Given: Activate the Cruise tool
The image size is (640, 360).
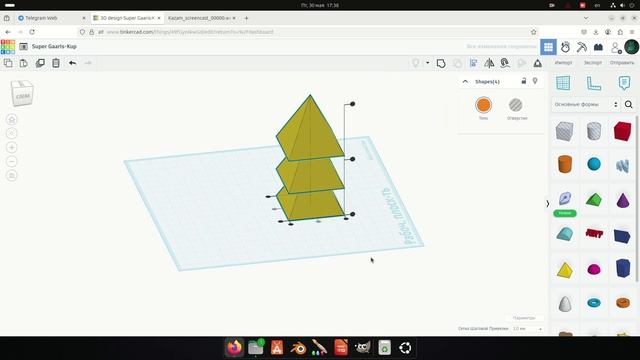Looking at the screenshot, I should tap(505, 63).
